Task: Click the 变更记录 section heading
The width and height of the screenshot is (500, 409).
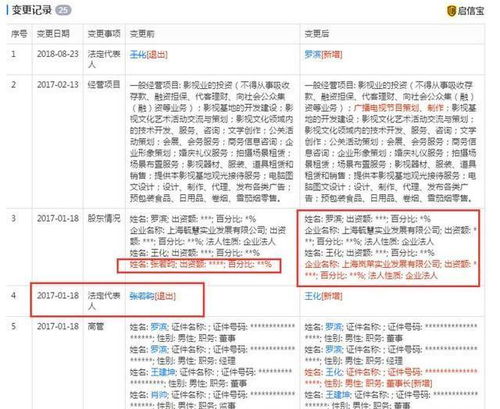Action: (32, 10)
